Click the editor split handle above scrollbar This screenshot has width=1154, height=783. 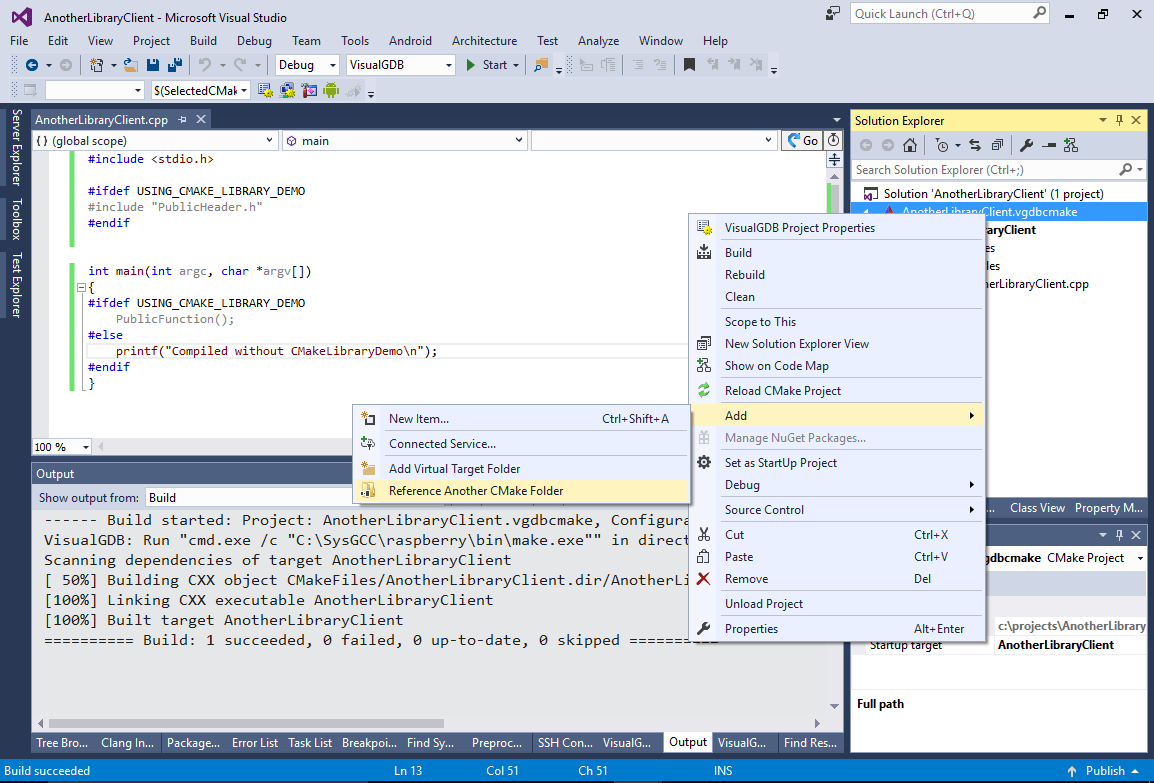(834, 159)
